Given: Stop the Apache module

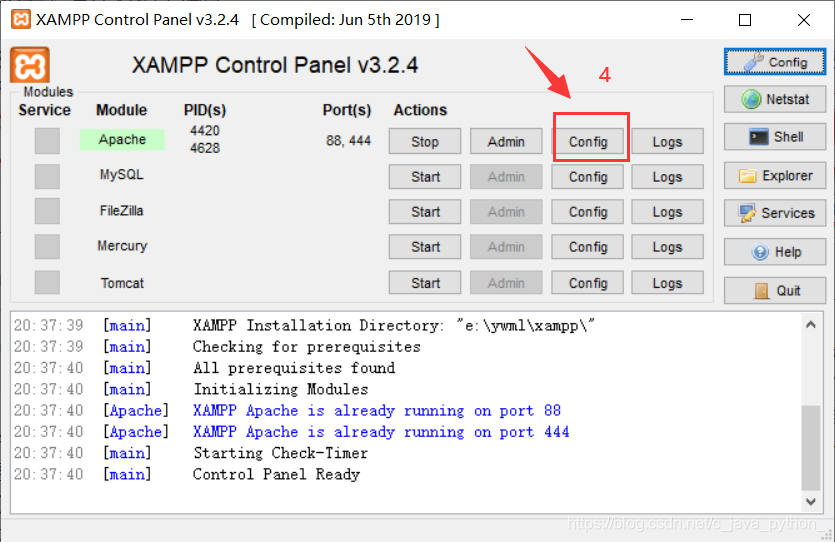Looking at the screenshot, I should [x=425, y=141].
